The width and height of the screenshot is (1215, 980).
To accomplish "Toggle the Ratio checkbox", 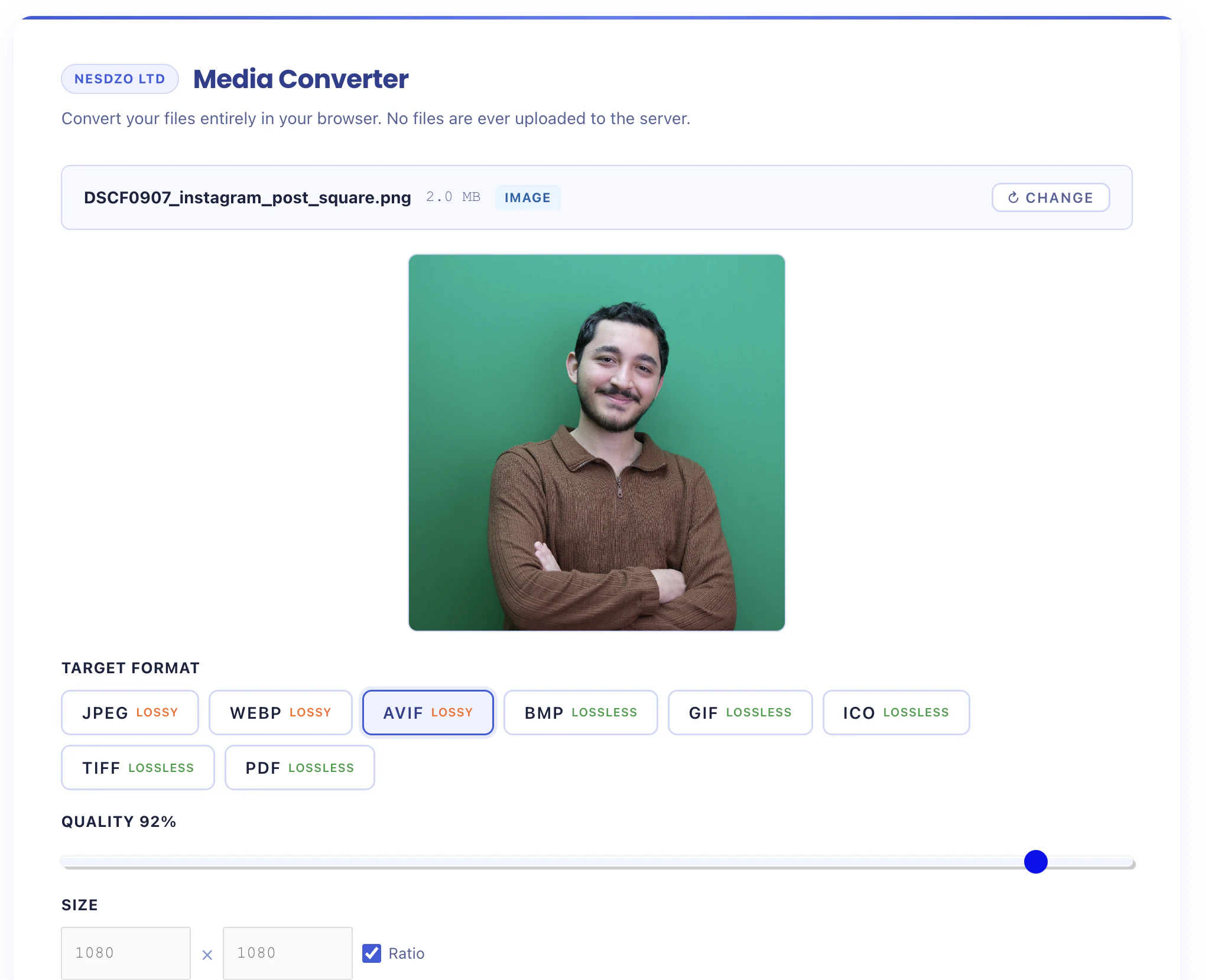I will point(372,953).
